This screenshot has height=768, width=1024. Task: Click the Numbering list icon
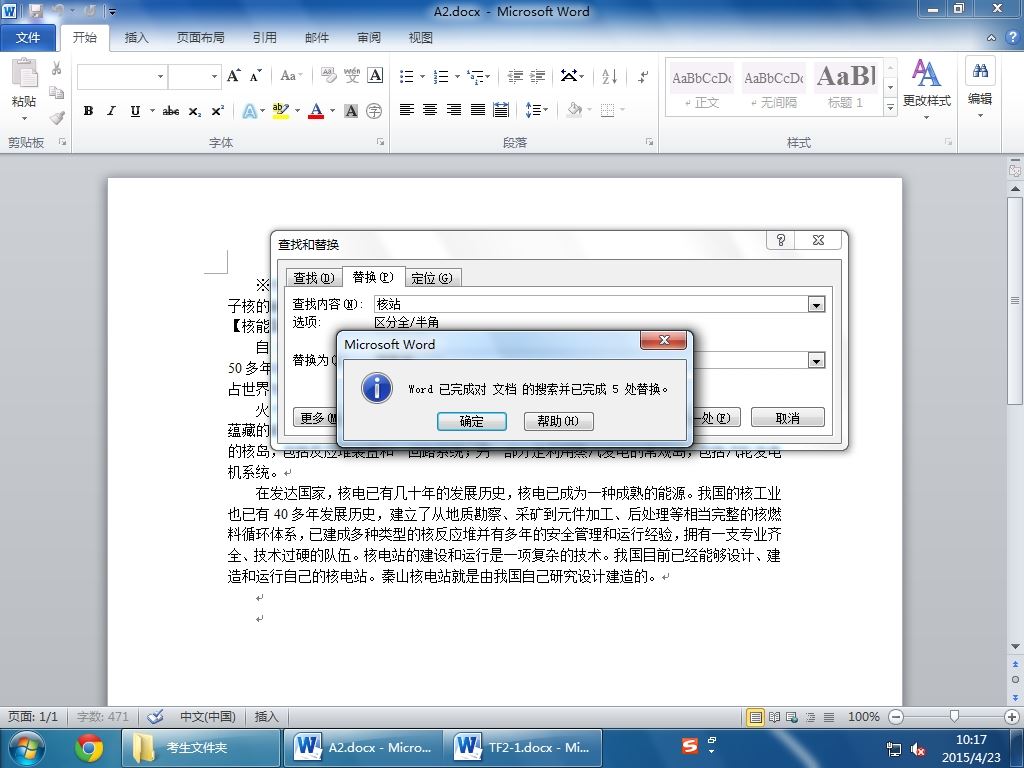[x=441, y=76]
